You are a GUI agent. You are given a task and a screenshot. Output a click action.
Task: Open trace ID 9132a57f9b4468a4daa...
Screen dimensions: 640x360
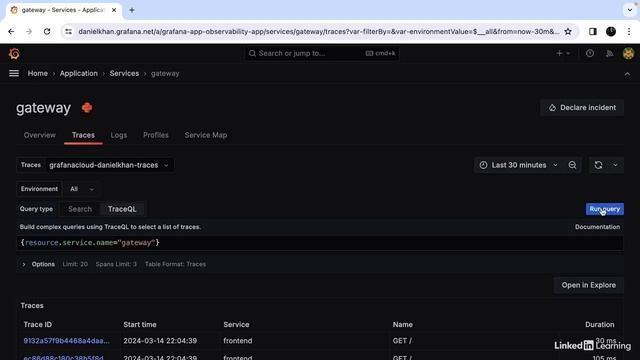coord(67,341)
